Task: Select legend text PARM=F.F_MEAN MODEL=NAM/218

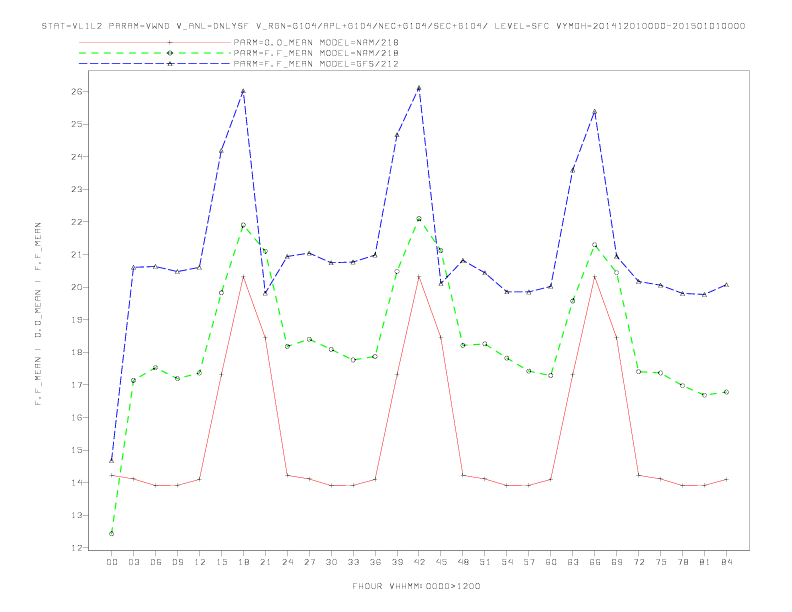Action: click(x=316, y=53)
